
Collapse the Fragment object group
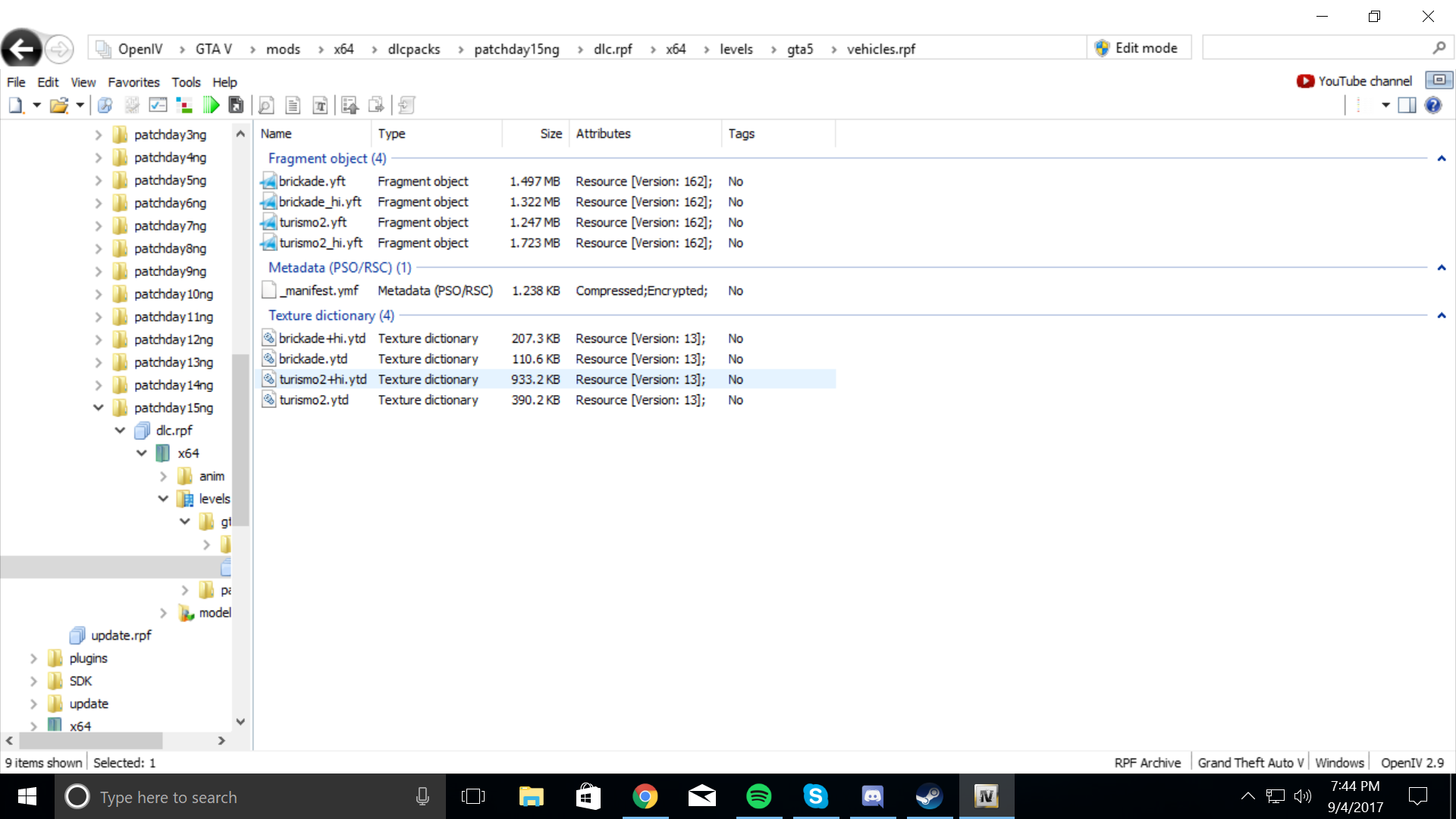pos(1441,158)
